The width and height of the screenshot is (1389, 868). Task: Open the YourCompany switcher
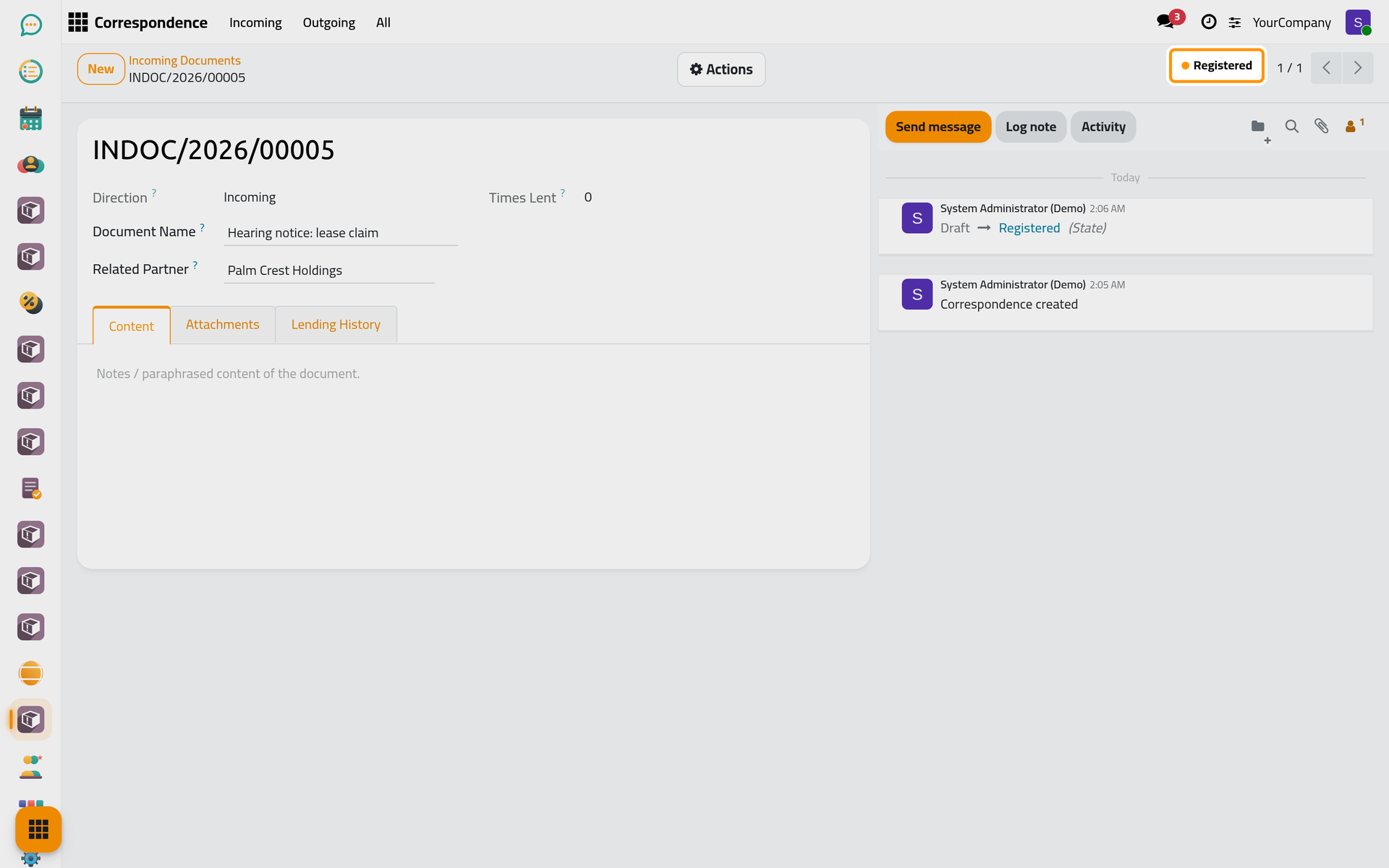pyautogui.click(x=1291, y=22)
